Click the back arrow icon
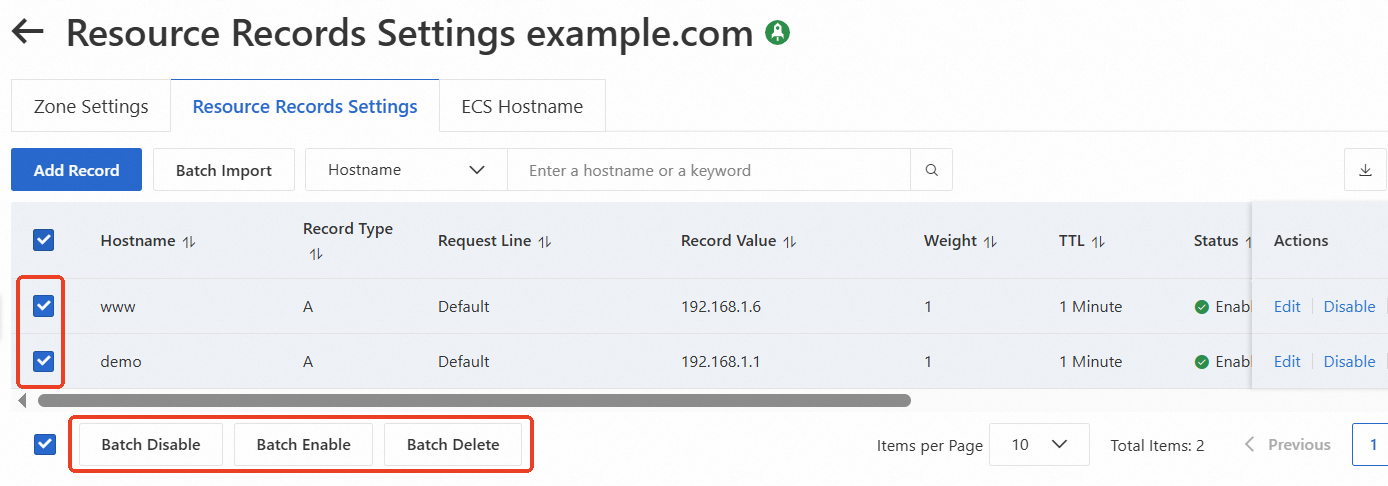 click(28, 32)
